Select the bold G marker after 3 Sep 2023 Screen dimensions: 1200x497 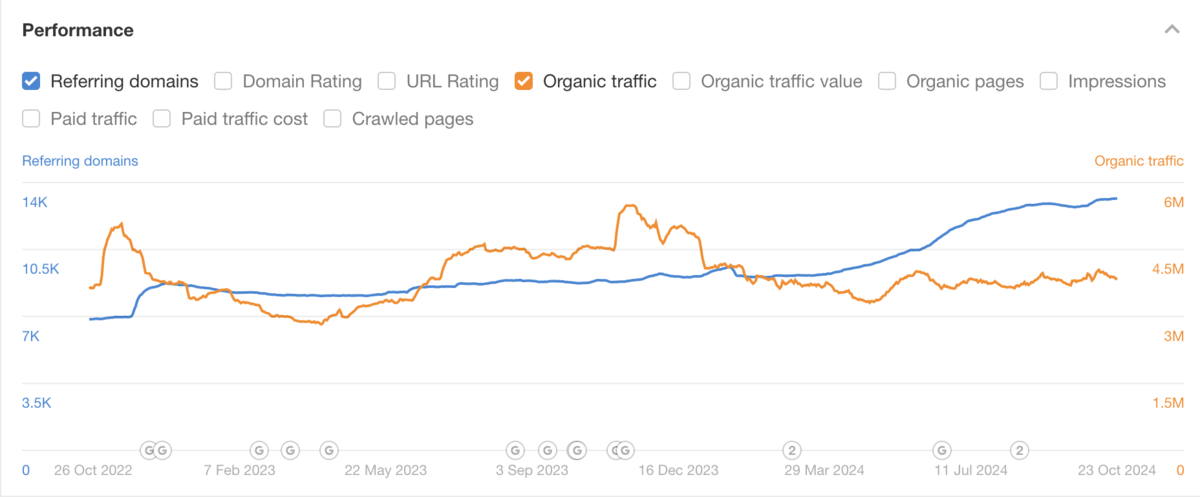tap(577, 450)
